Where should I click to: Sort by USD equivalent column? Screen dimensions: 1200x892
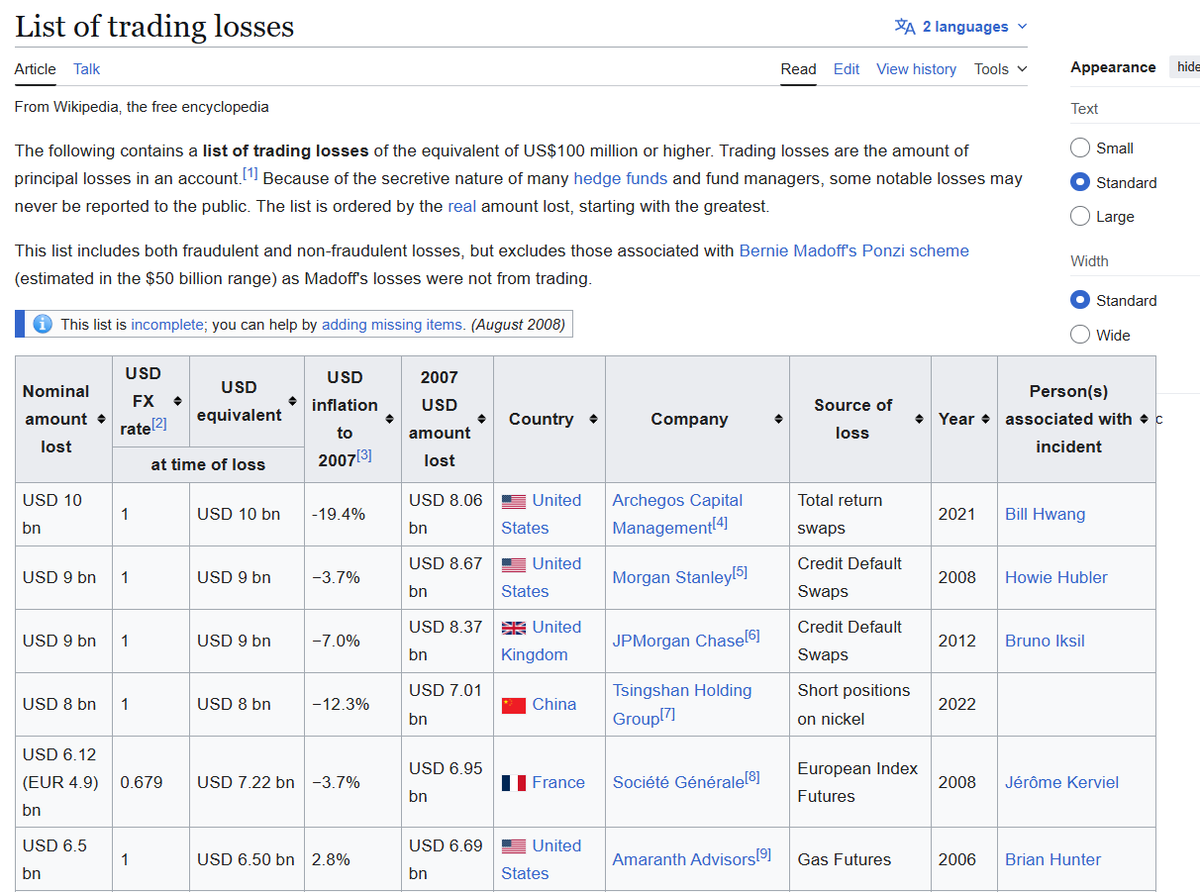293,401
